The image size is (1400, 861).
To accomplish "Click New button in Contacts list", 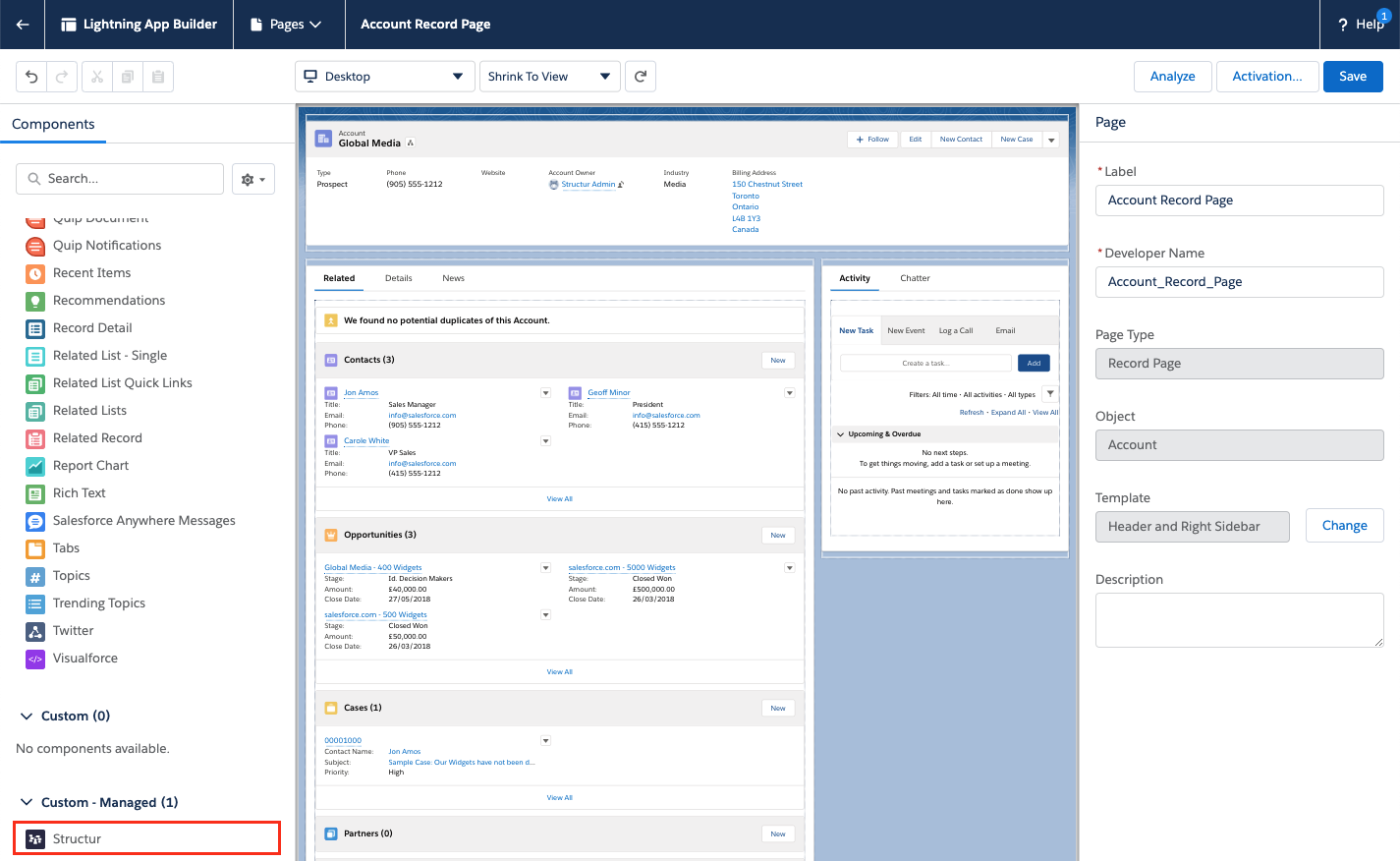I will (x=778, y=361).
